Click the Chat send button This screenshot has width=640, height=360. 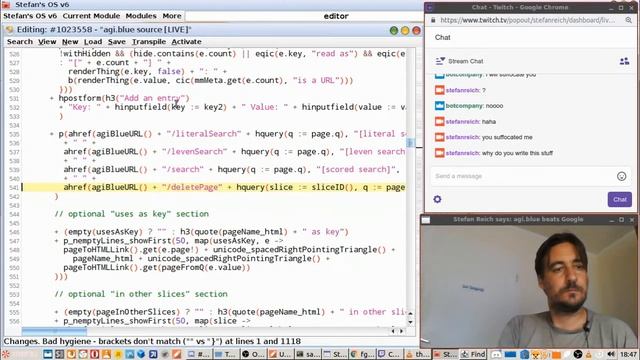(x=619, y=199)
